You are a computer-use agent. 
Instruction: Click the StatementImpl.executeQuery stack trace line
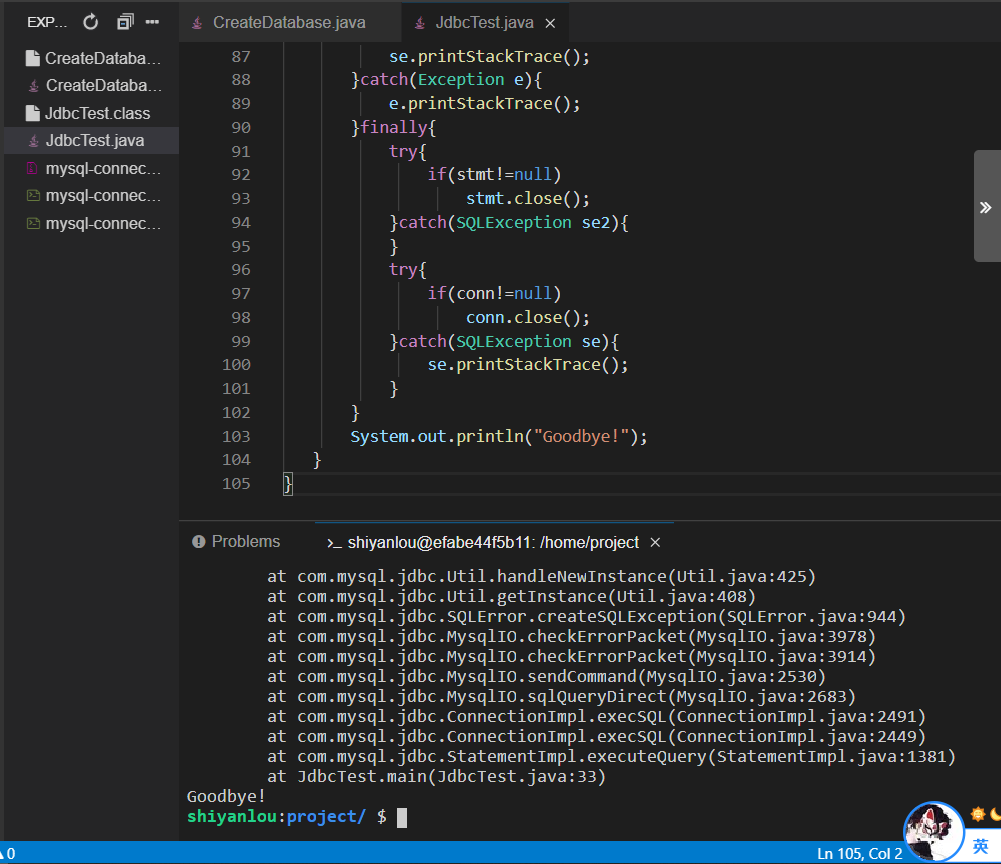[611, 756]
